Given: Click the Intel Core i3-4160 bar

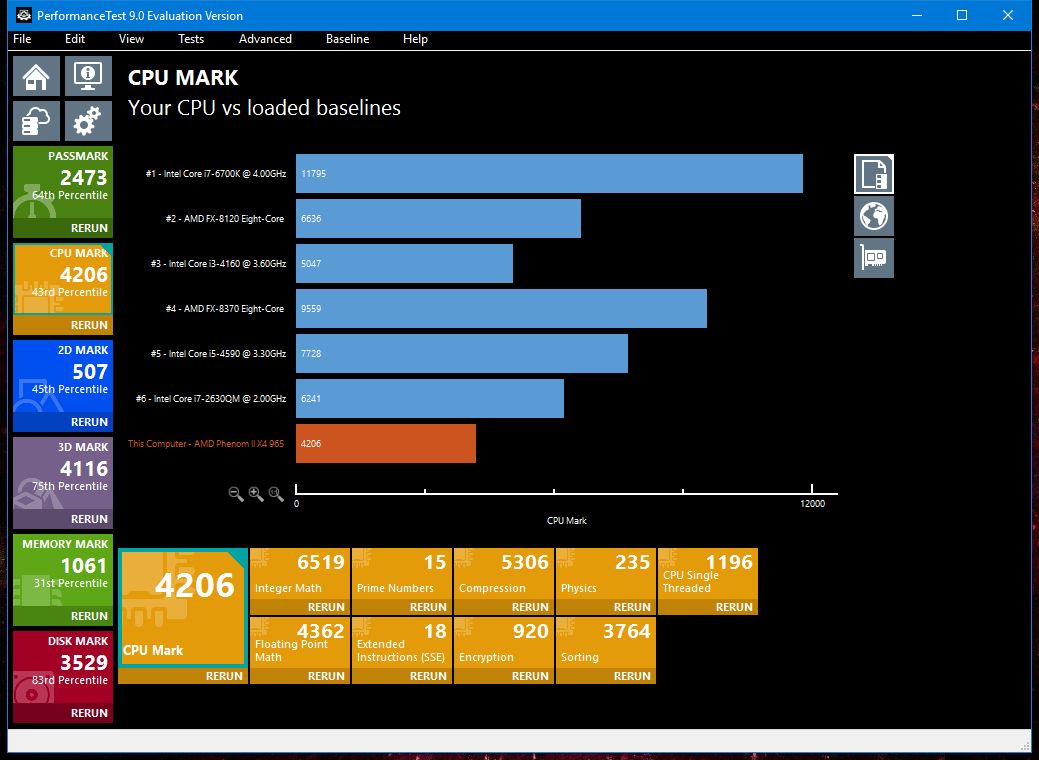Looking at the screenshot, I should pyautogui.click(x=404, y=264).
